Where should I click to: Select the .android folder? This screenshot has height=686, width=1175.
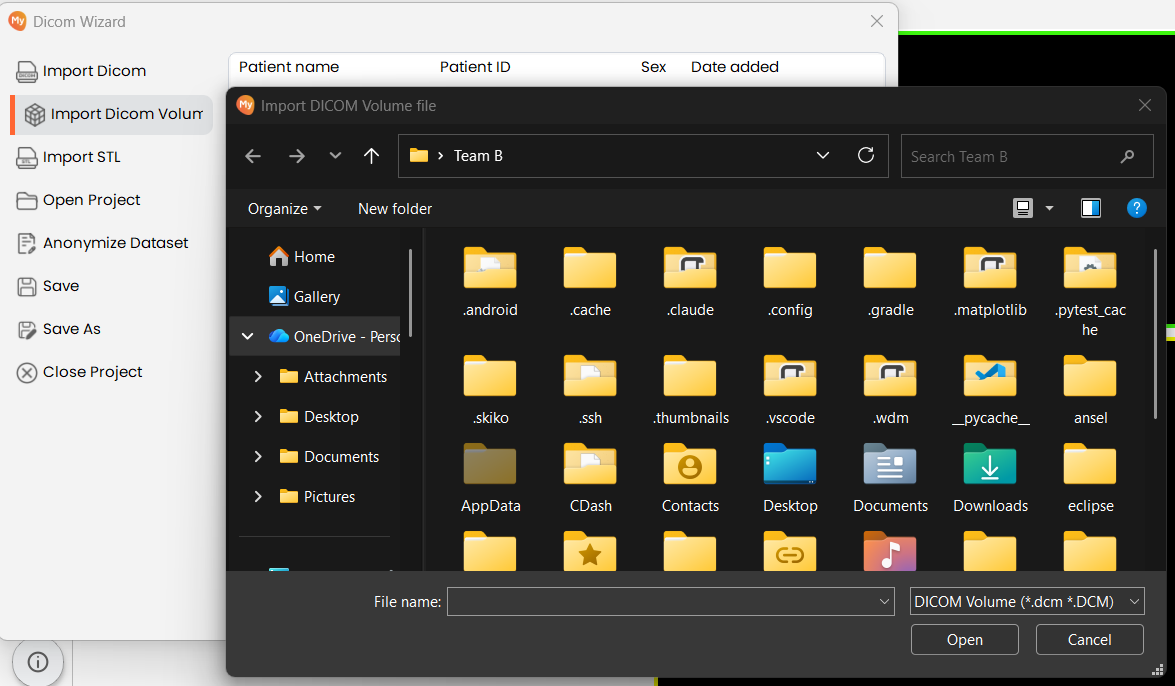[x=490, y=282]
